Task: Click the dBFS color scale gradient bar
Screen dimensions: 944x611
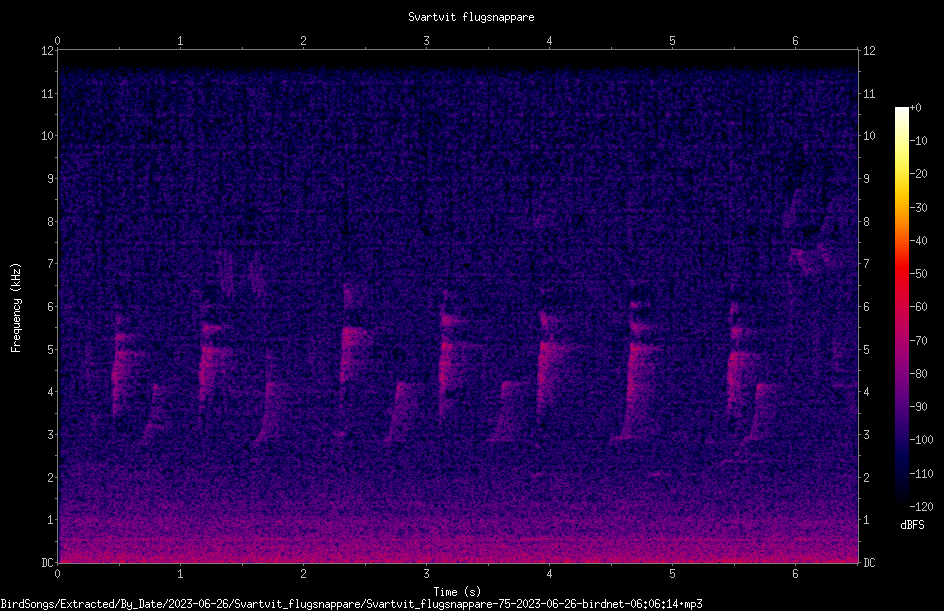Action: click(901, 307)
